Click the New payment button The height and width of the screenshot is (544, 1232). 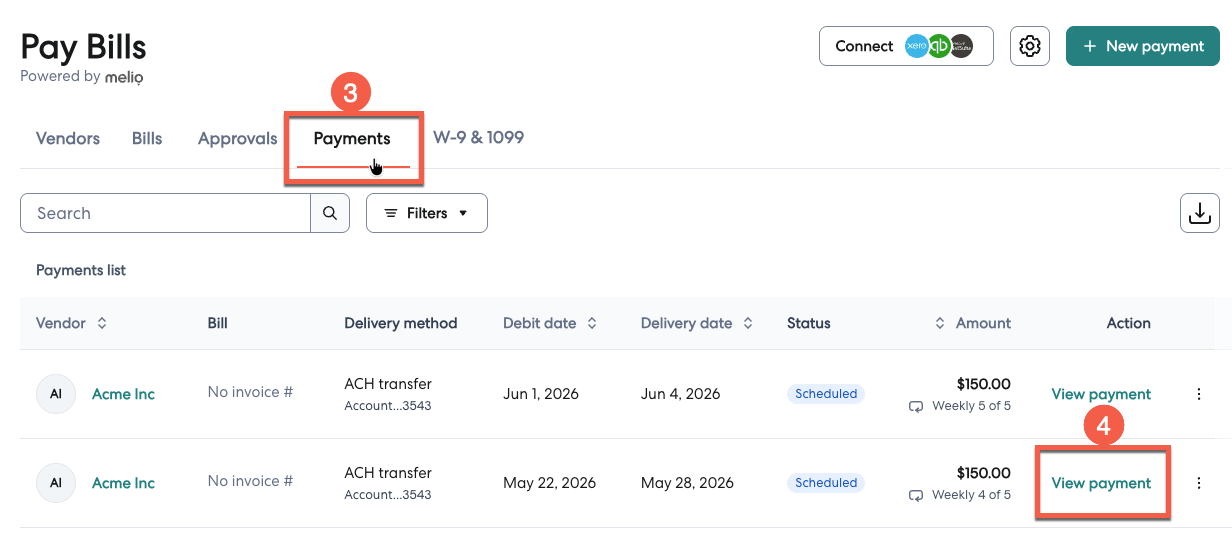click(x=1143, y=46)
